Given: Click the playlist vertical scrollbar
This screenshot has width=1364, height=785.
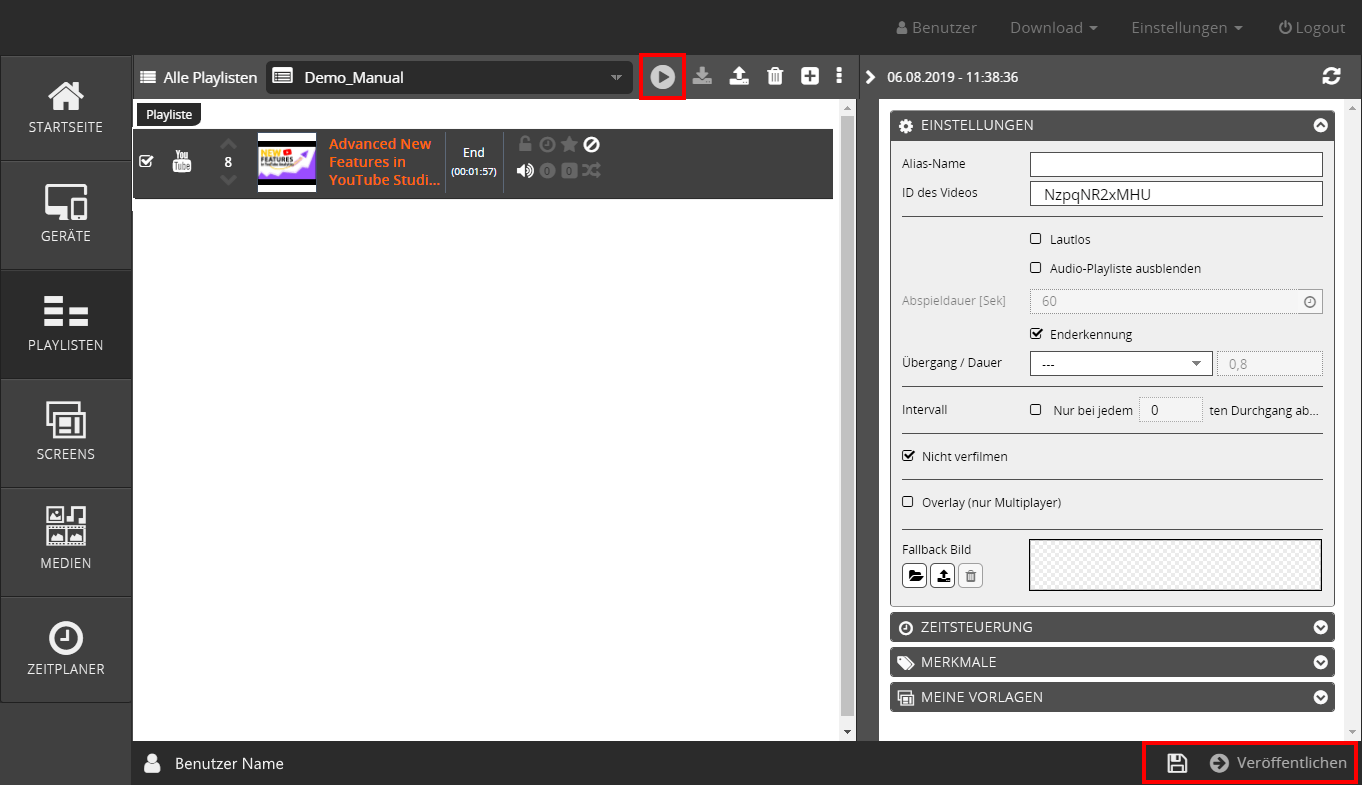Looking at the screenshot, I should tap(848, 400).
